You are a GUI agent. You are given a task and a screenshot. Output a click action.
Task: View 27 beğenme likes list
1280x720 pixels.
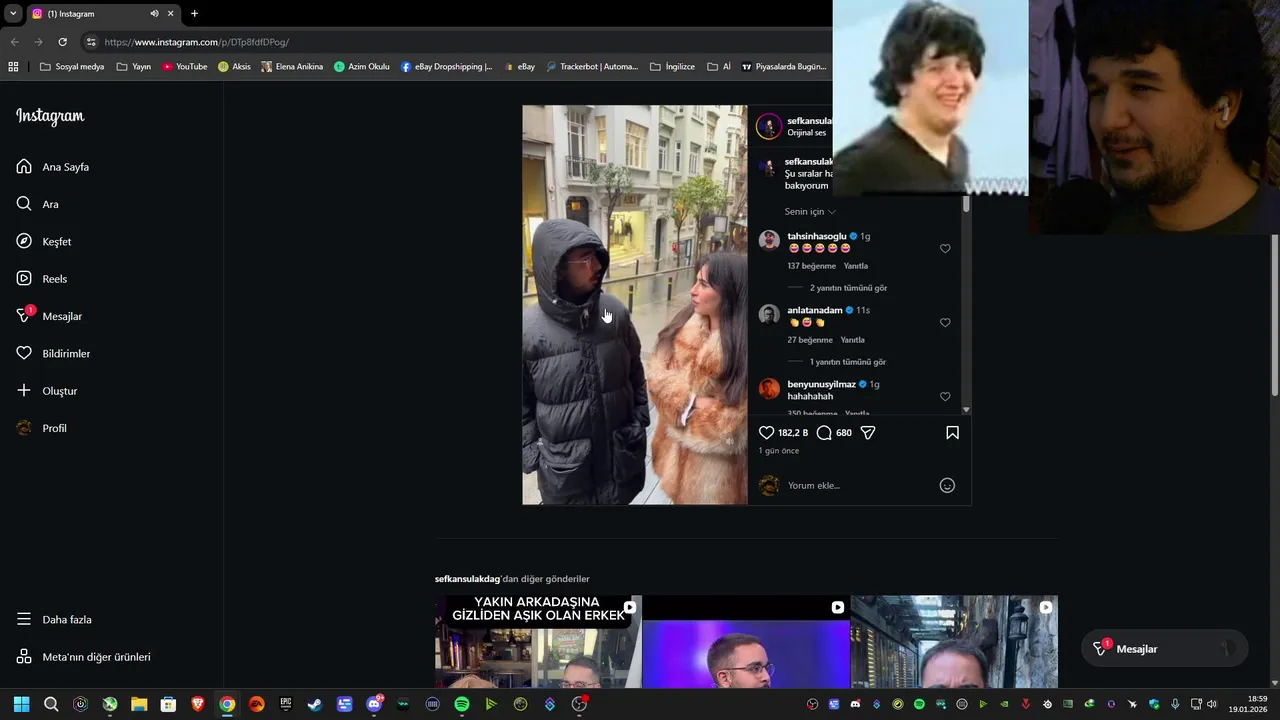(x=809, y=340)
